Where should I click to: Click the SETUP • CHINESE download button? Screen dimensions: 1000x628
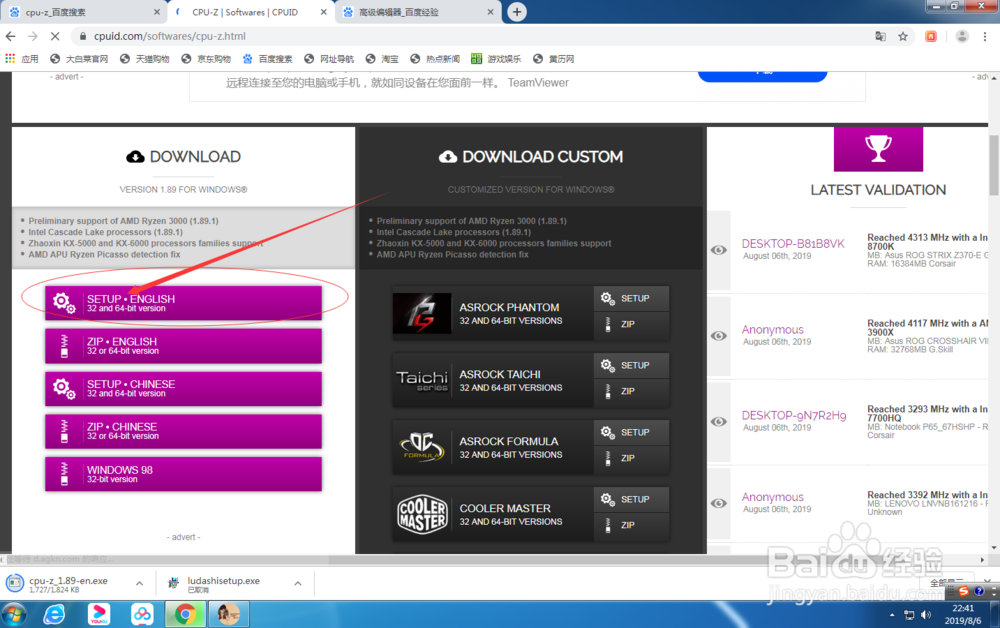(x=183, y=388)
